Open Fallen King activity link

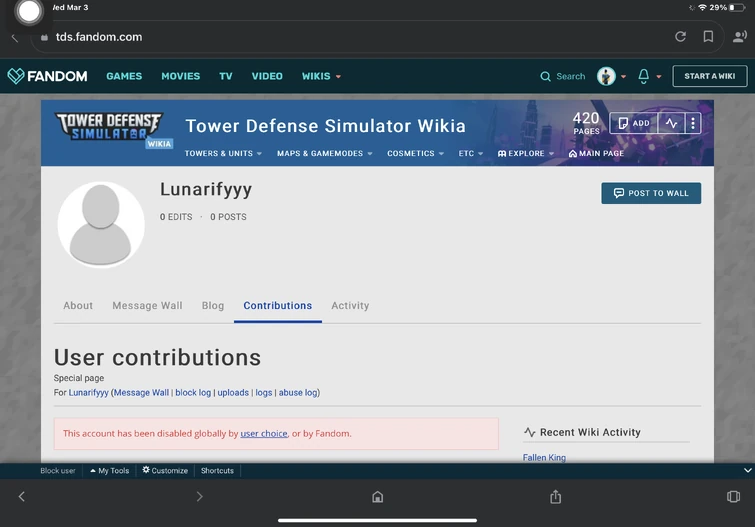tap(544, 457)
